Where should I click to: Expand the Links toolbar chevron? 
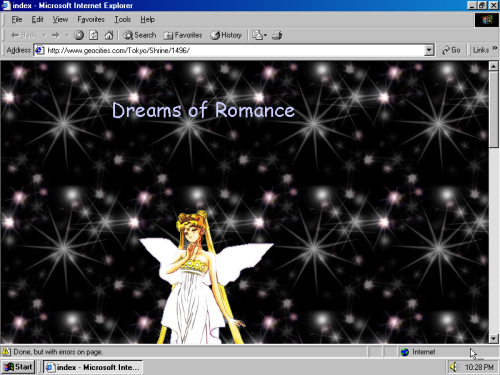coord(495,48)
